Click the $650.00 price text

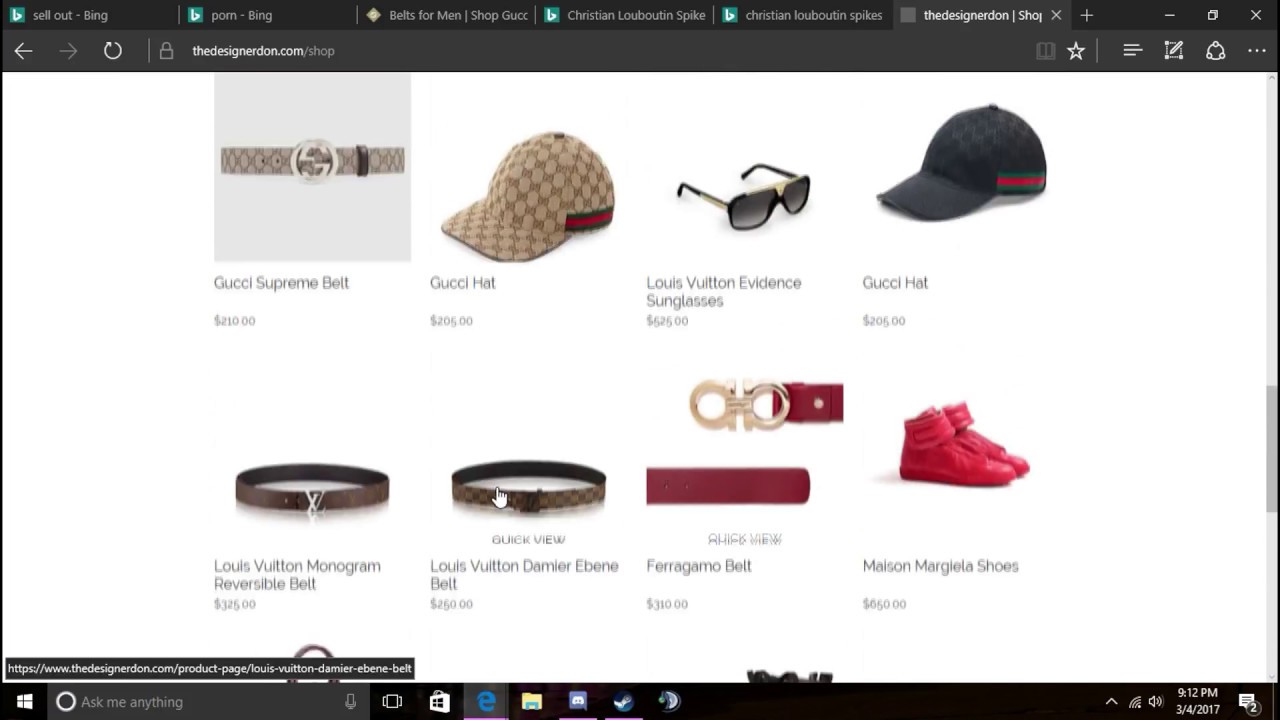pos(884,604)
